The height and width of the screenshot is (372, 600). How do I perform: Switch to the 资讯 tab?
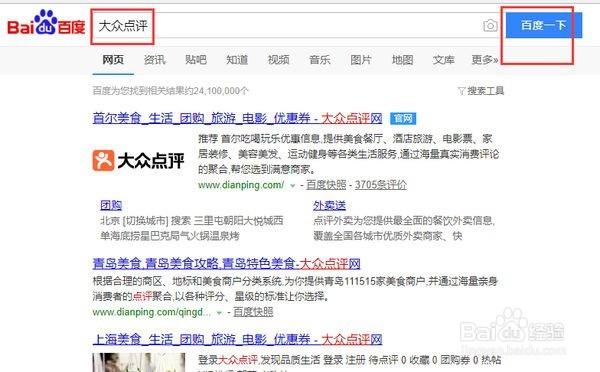155,60
